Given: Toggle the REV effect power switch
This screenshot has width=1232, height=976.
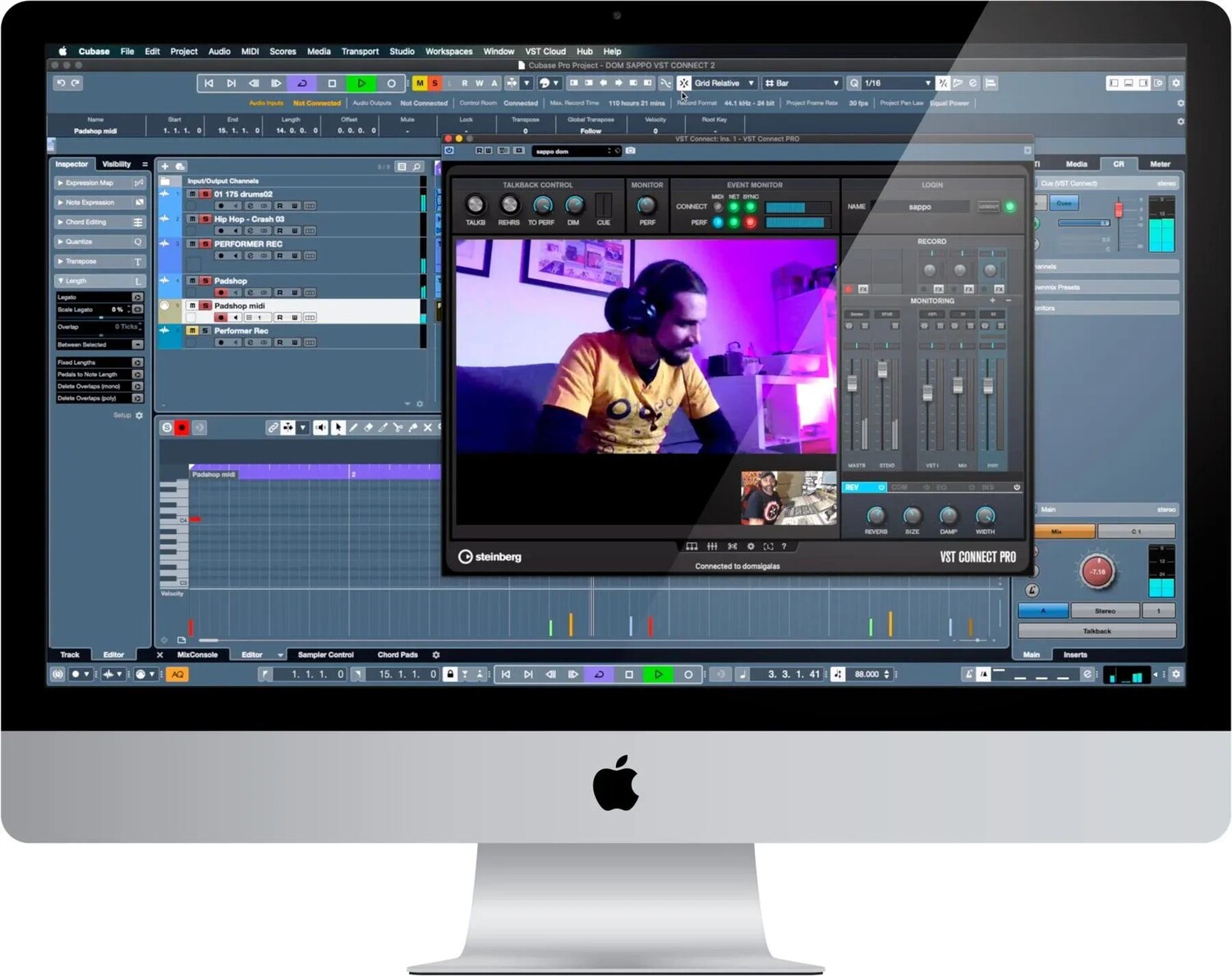Looking at the screenshot, I should point(881,487).
